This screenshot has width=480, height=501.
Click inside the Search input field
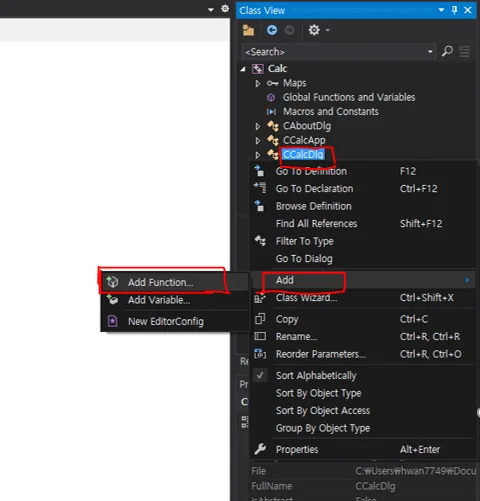(334, 52)
